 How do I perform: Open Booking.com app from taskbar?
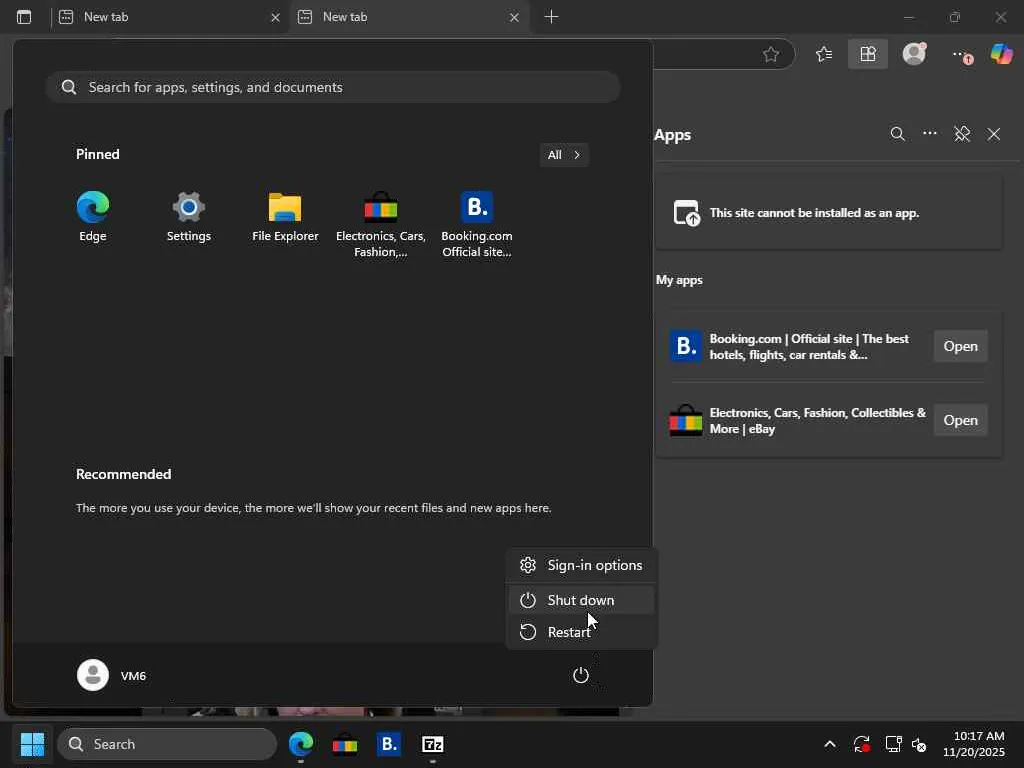[x=389, y=744]
